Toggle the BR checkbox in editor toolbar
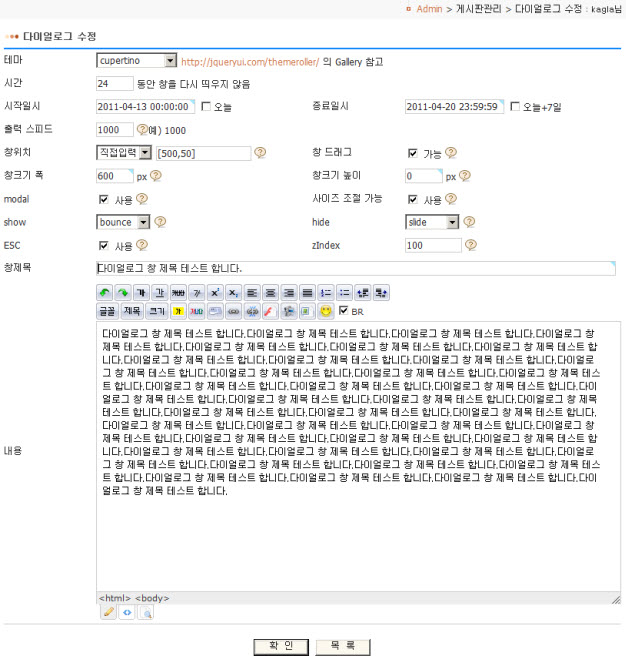The width and height of the screenshot is (626, 662). tap(343, 312)
